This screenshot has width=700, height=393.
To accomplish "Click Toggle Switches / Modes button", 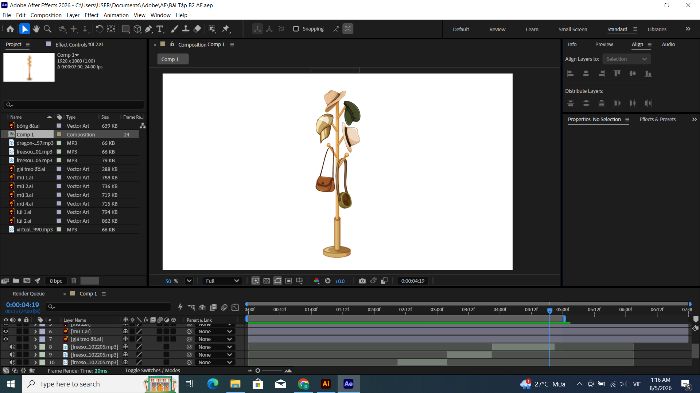I will coord(153,370).
